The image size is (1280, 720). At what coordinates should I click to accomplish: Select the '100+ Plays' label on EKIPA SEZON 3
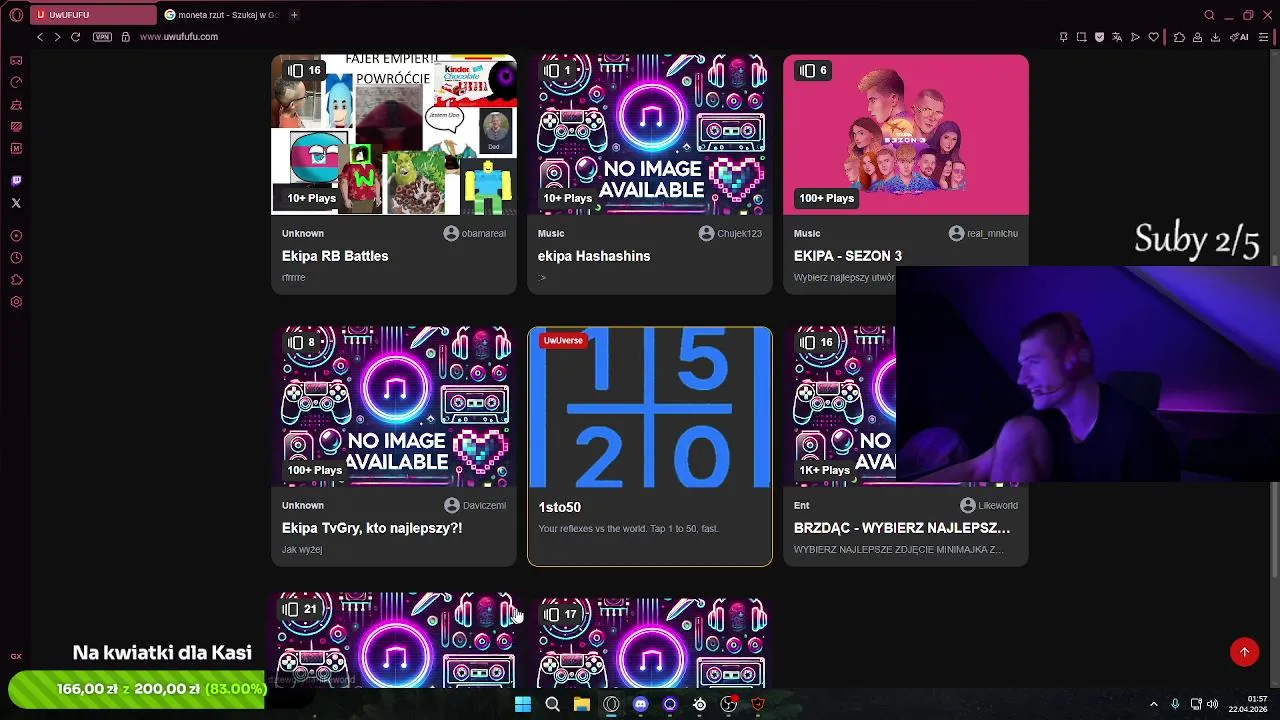pyautogui.click(x=826, y=198)
